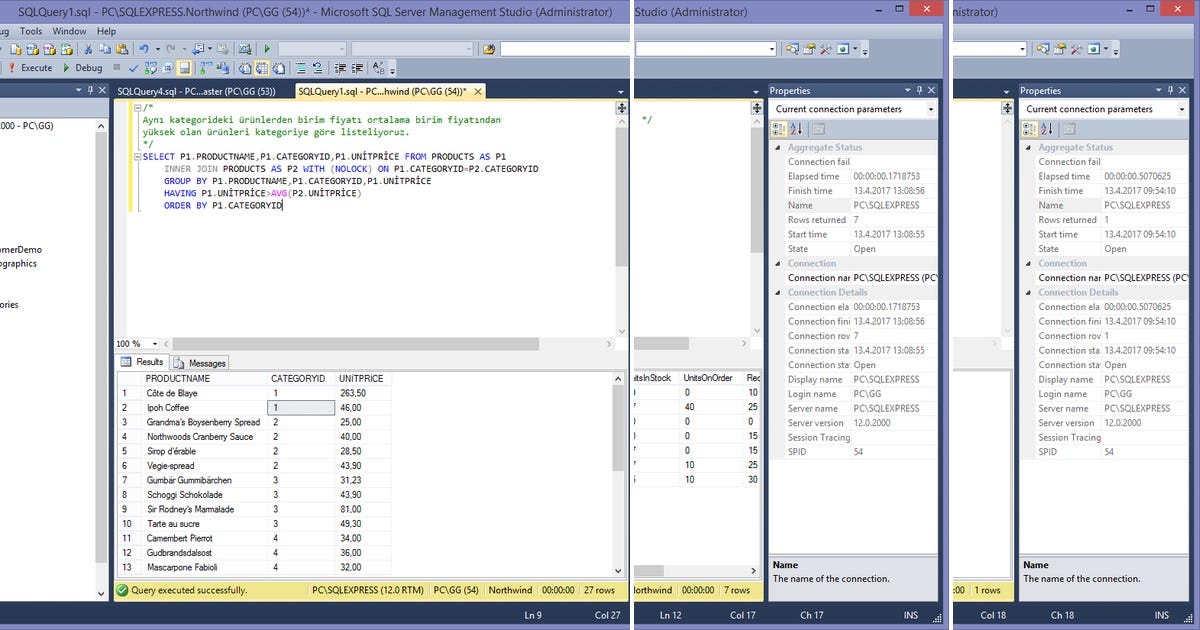The image size is (1200, 630).
Task: Toggle Alphabetical sort in middle Properties panel
Action: (796, 129)
